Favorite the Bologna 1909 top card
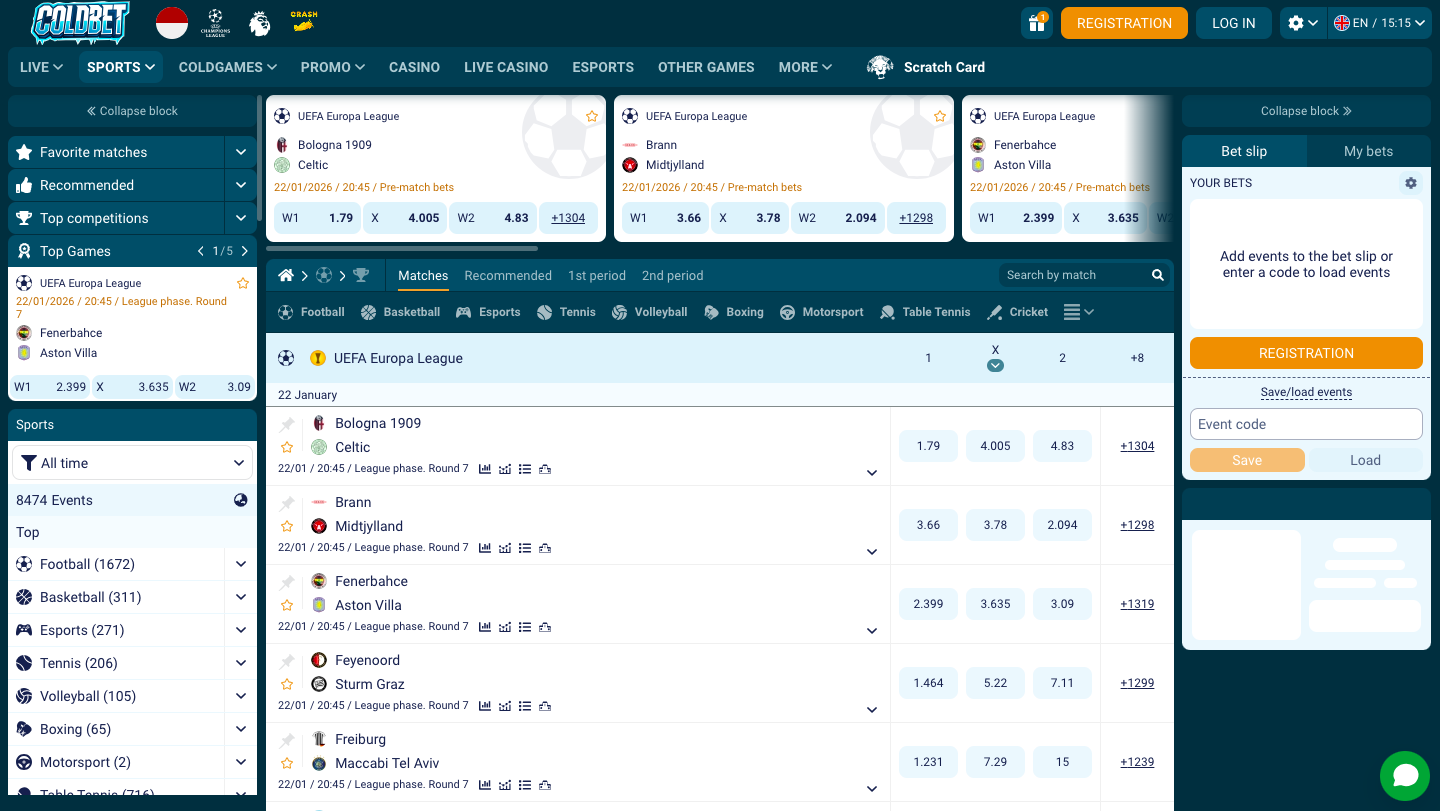 (592, 116)
